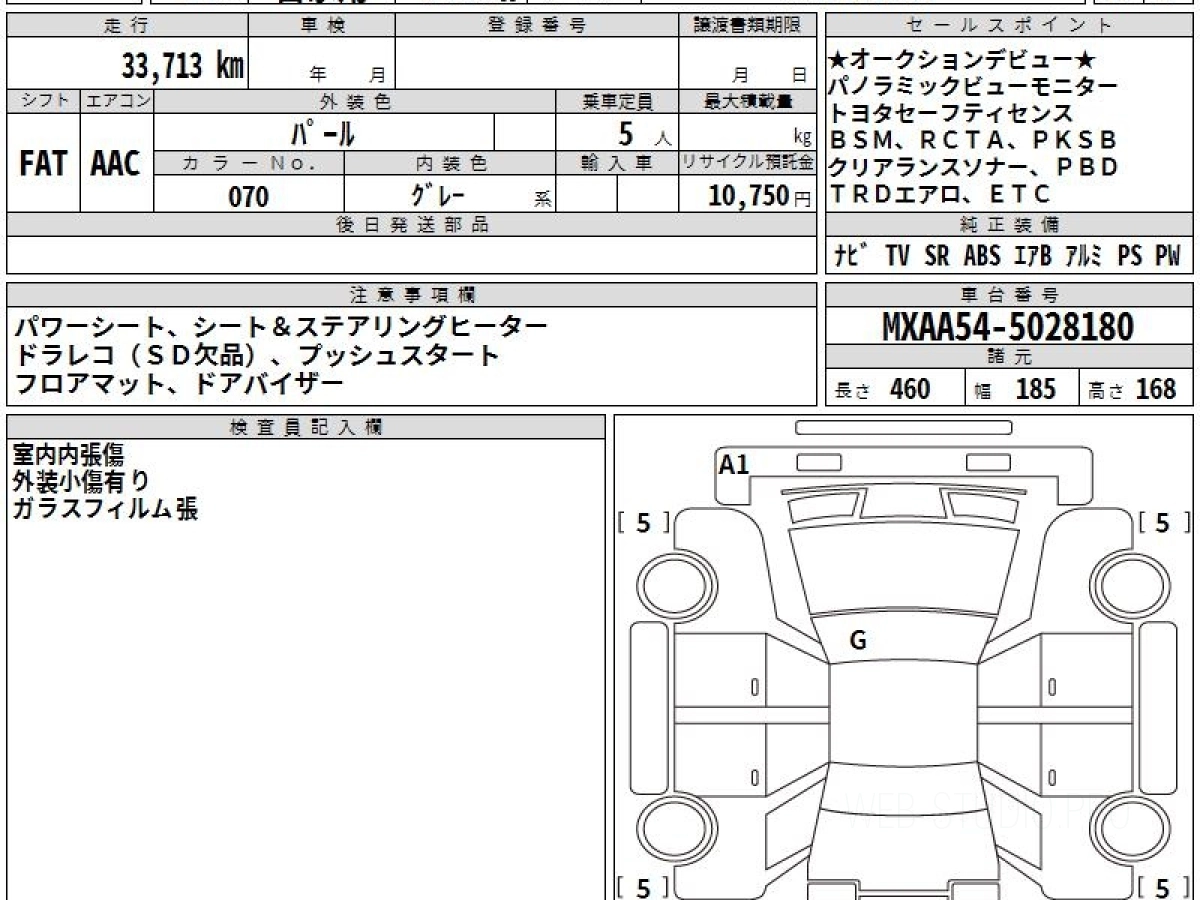
Task: Select the セールスポイント heading
Action: [x=1010, y=25]
